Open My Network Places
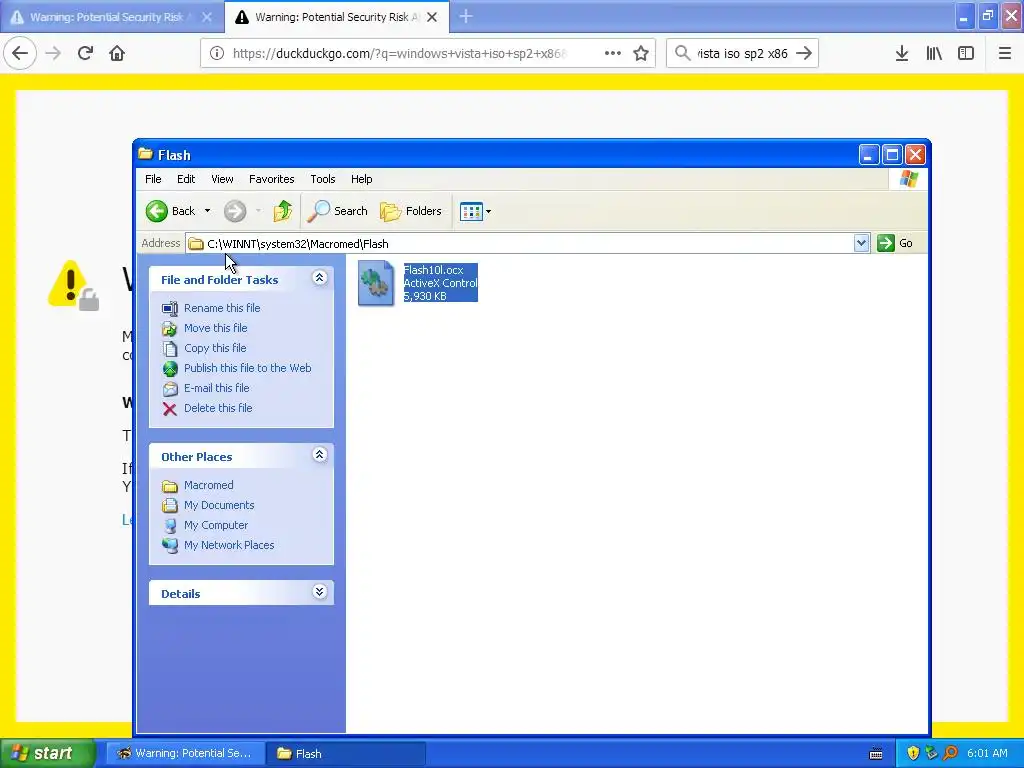This screenshot has height=768, width=1024. click(229, 545)
